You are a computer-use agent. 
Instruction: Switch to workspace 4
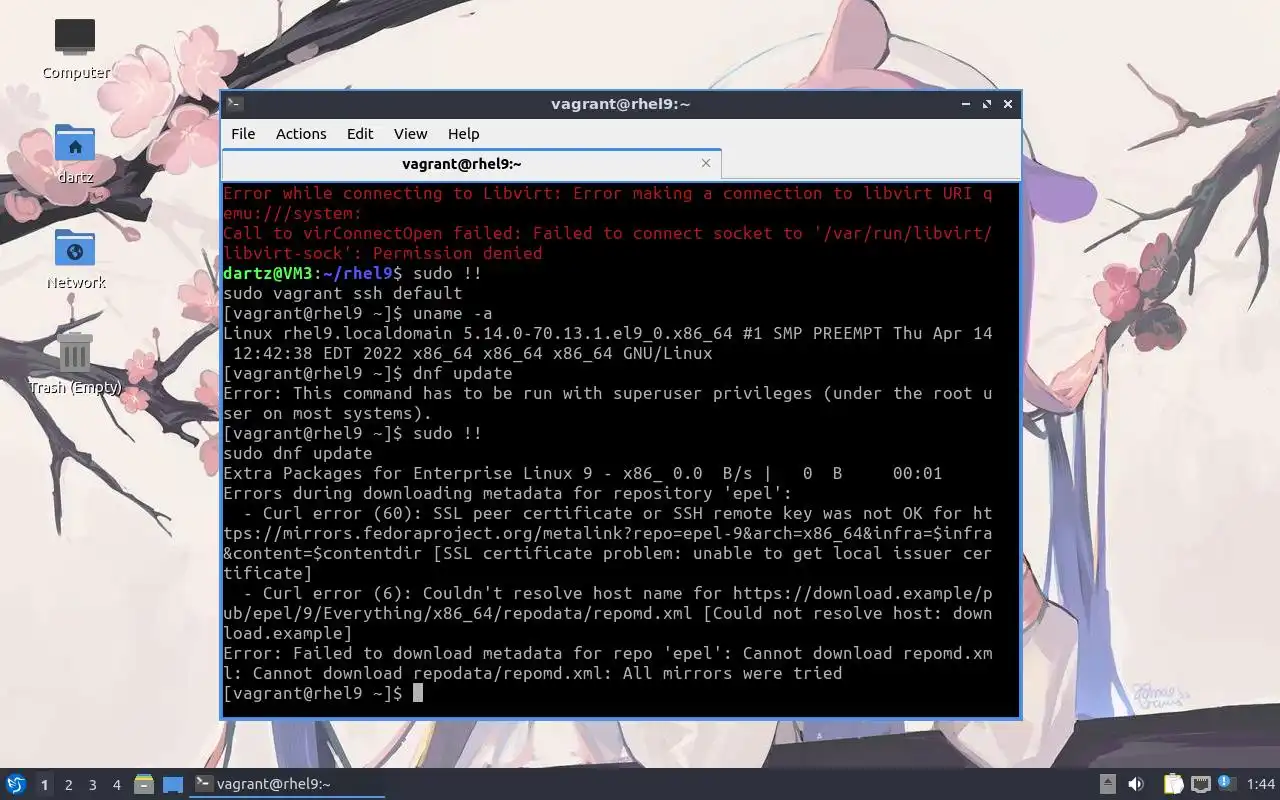[x=117, y=785]
